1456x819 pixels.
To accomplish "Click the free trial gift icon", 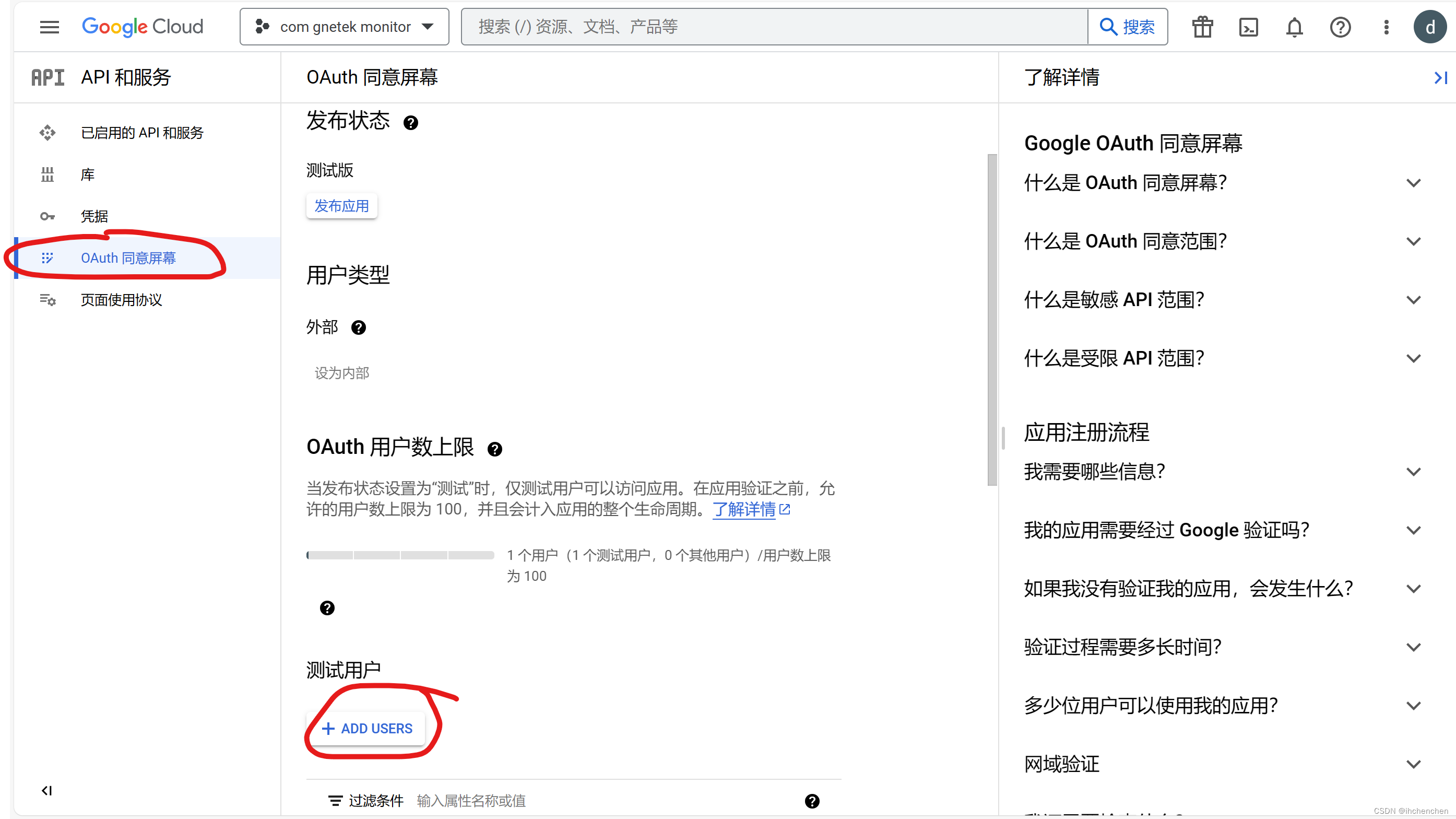I will pyautogui.click(x=1202, y=27).
